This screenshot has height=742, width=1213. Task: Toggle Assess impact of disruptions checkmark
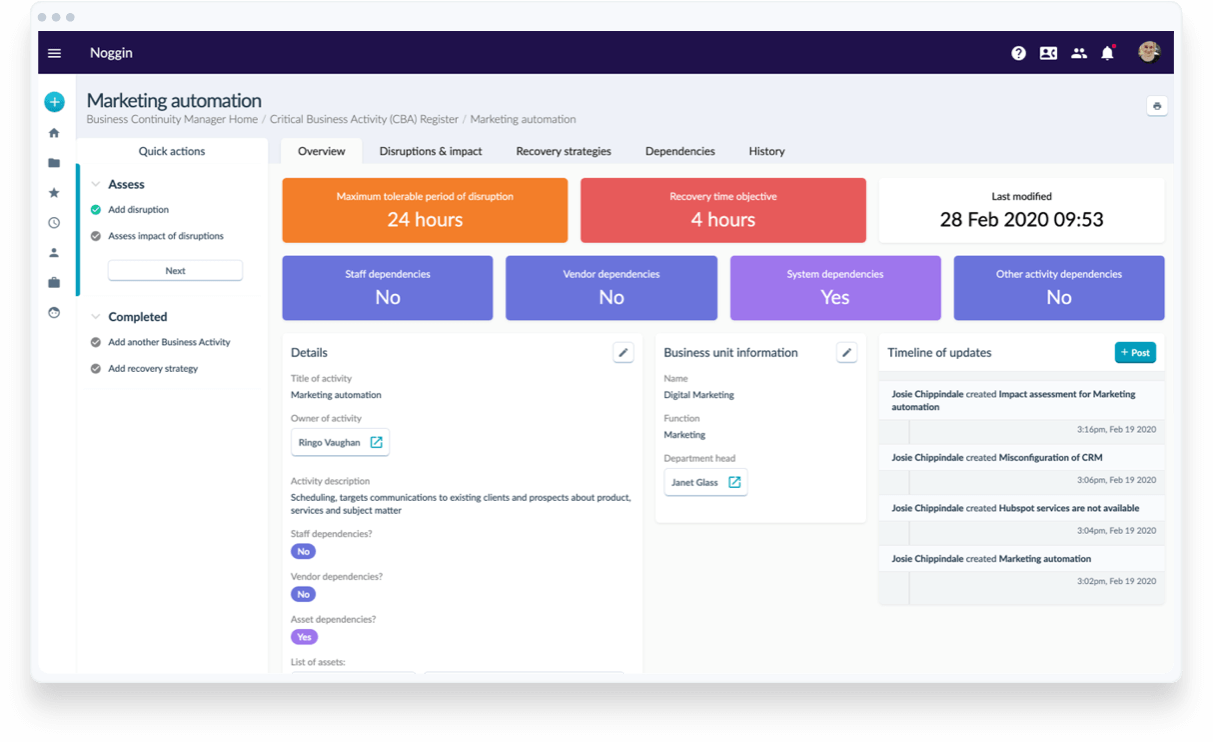pyautogui.click(x=96, y=236)
